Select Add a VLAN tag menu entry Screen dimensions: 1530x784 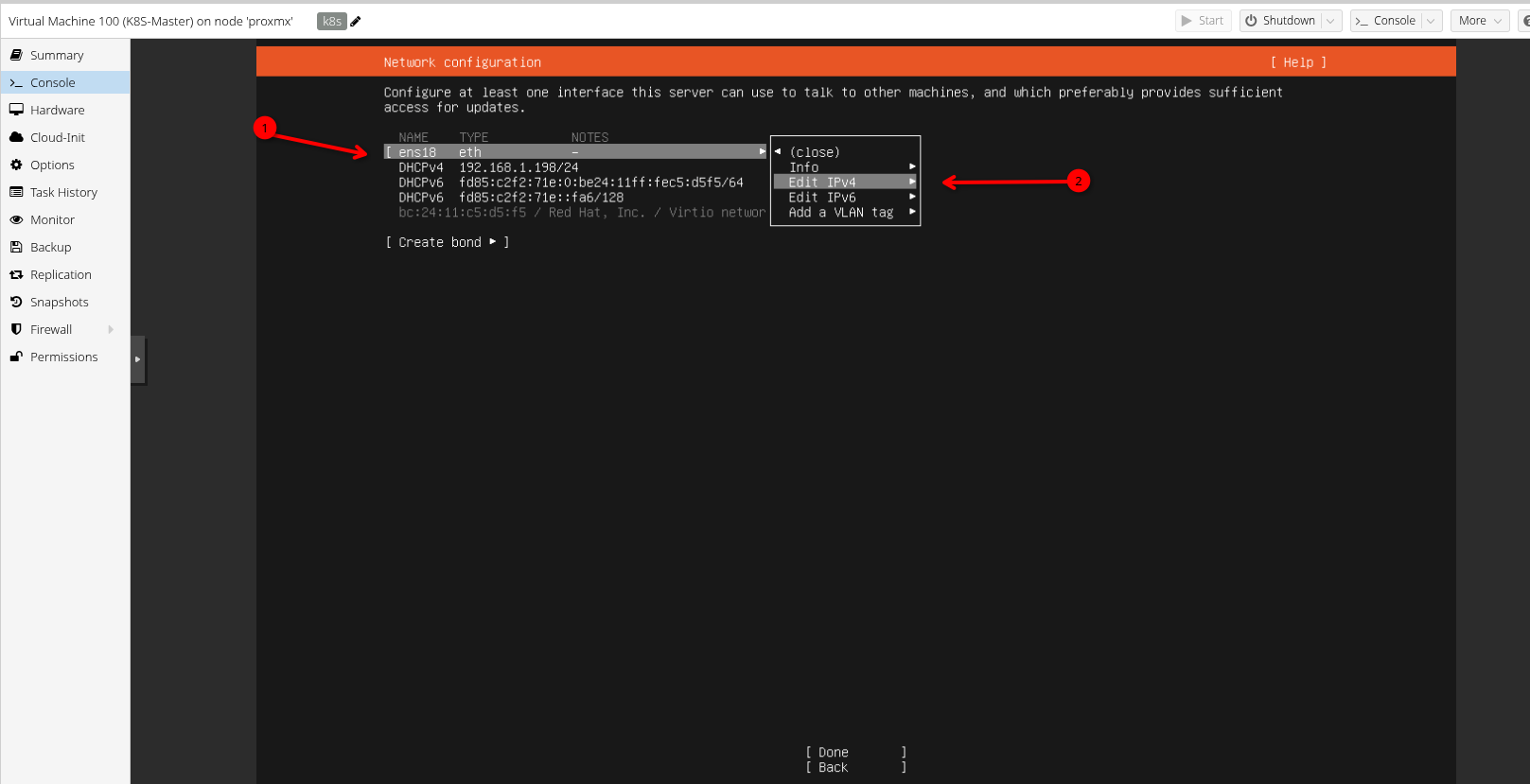pyautogui.click(x=845, y=212)
